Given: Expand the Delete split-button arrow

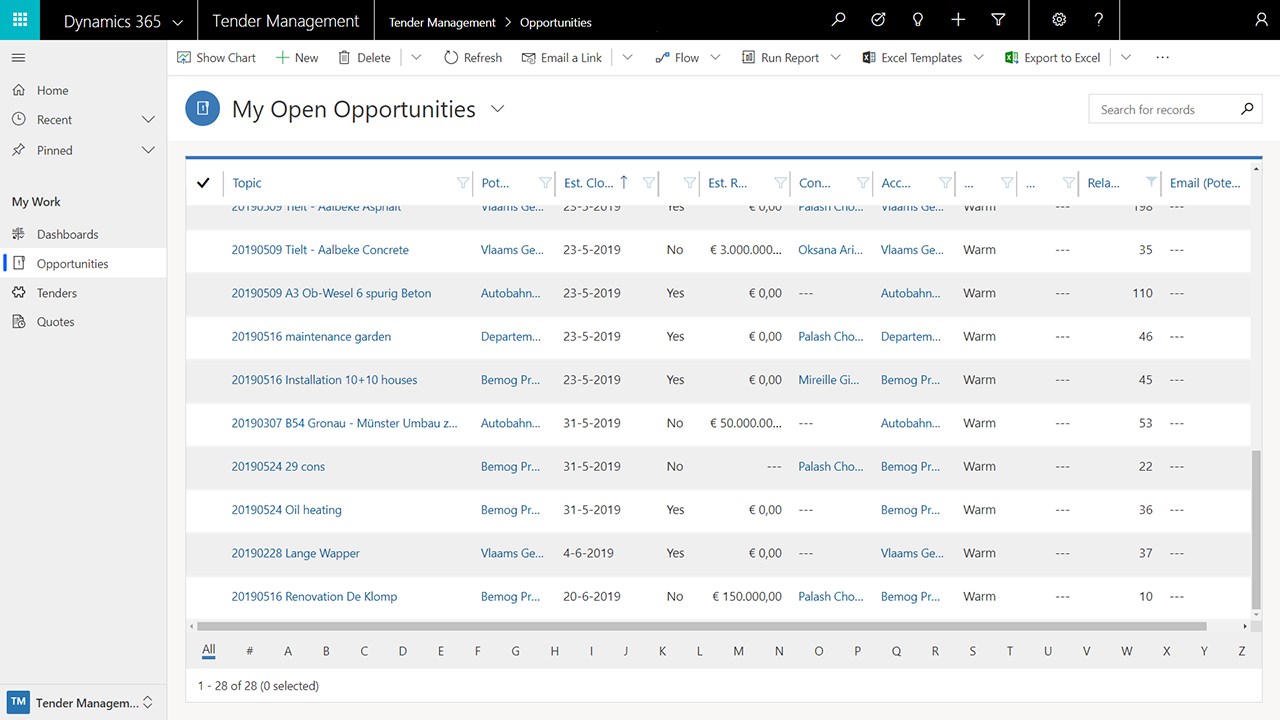Looking at the screenshot, I should click(x=417, y=58).
